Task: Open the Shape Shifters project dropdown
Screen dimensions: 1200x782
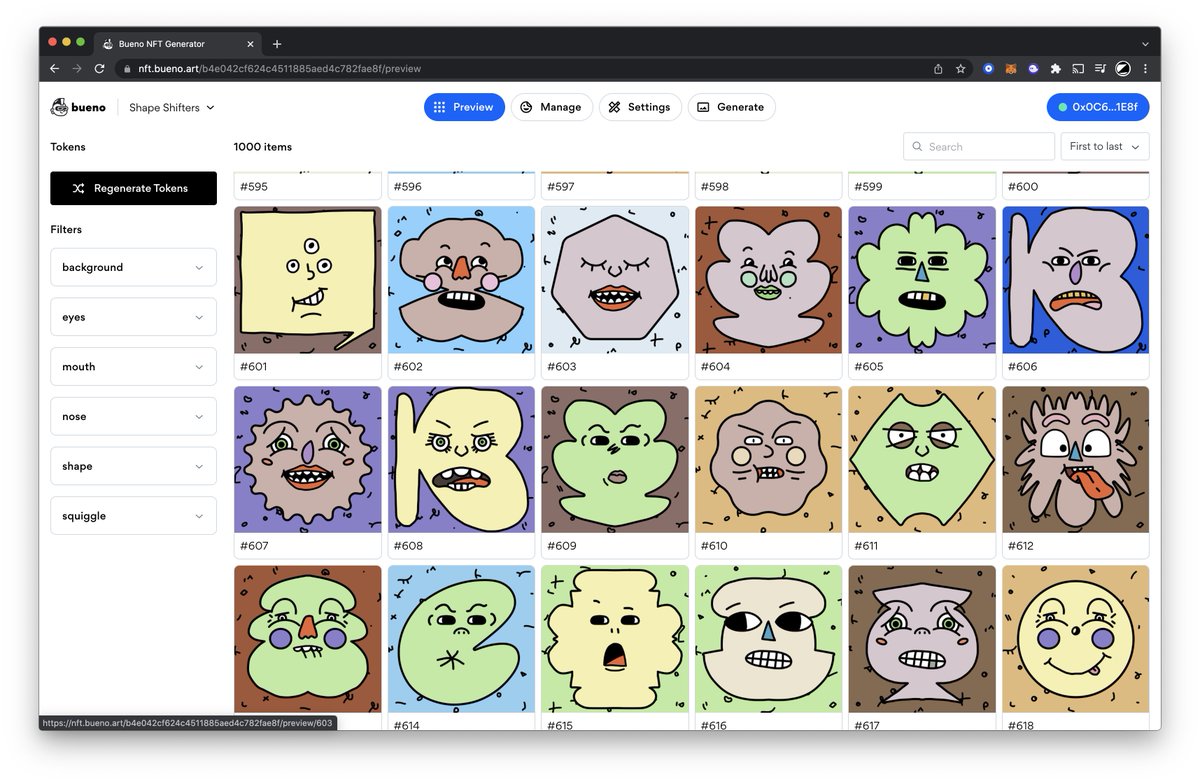Action: coord(172,107)
